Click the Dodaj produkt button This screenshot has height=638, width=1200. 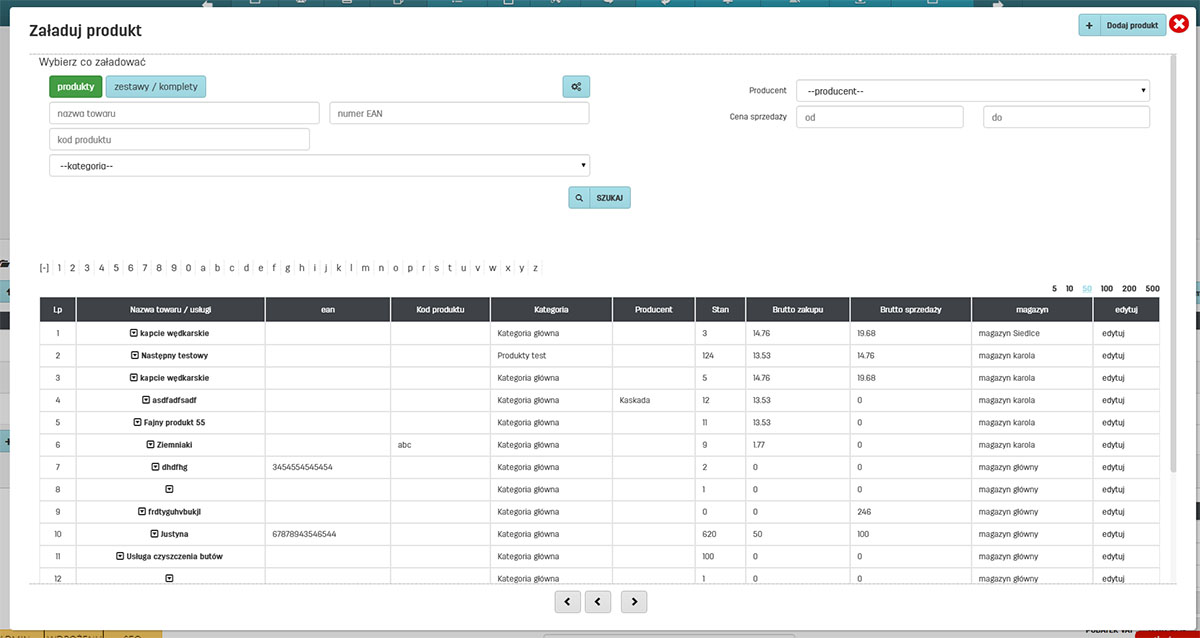point(1122,25)
